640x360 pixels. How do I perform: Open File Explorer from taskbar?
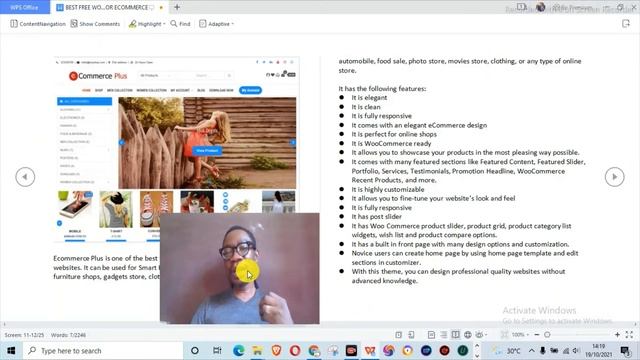[x=258, y=351]
